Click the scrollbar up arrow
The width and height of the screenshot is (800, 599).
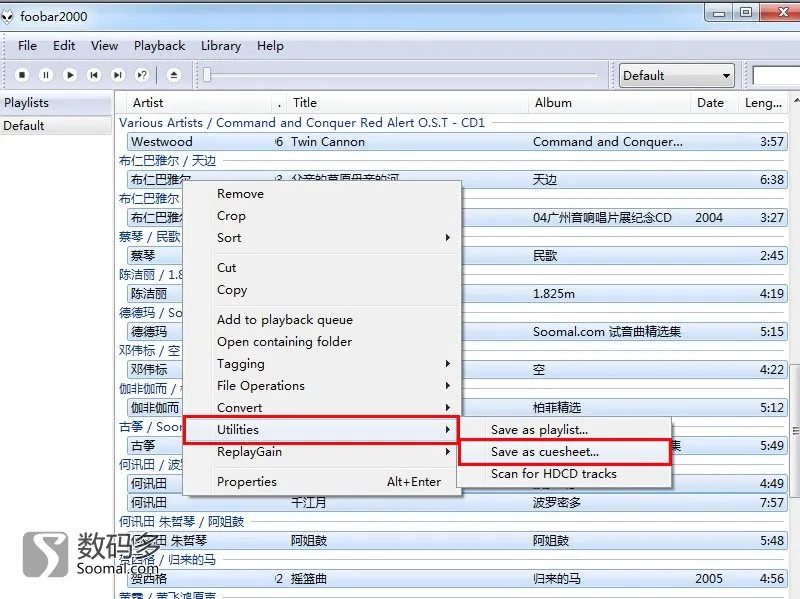click(795, 101)
